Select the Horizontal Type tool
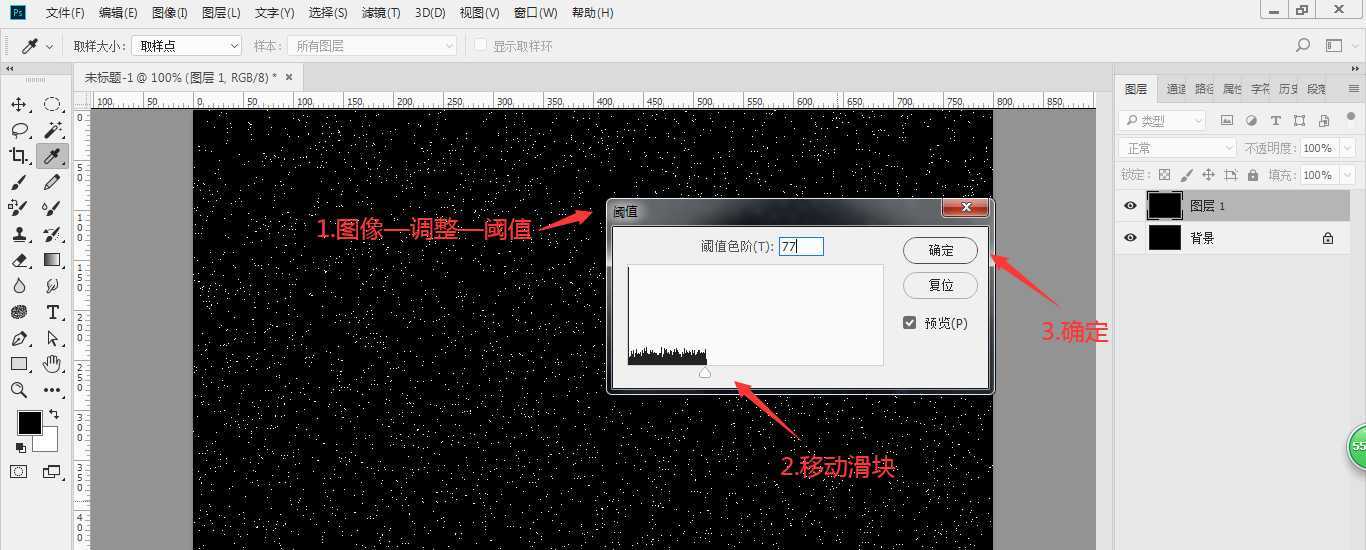1366x550 pixels. point(52,312)
